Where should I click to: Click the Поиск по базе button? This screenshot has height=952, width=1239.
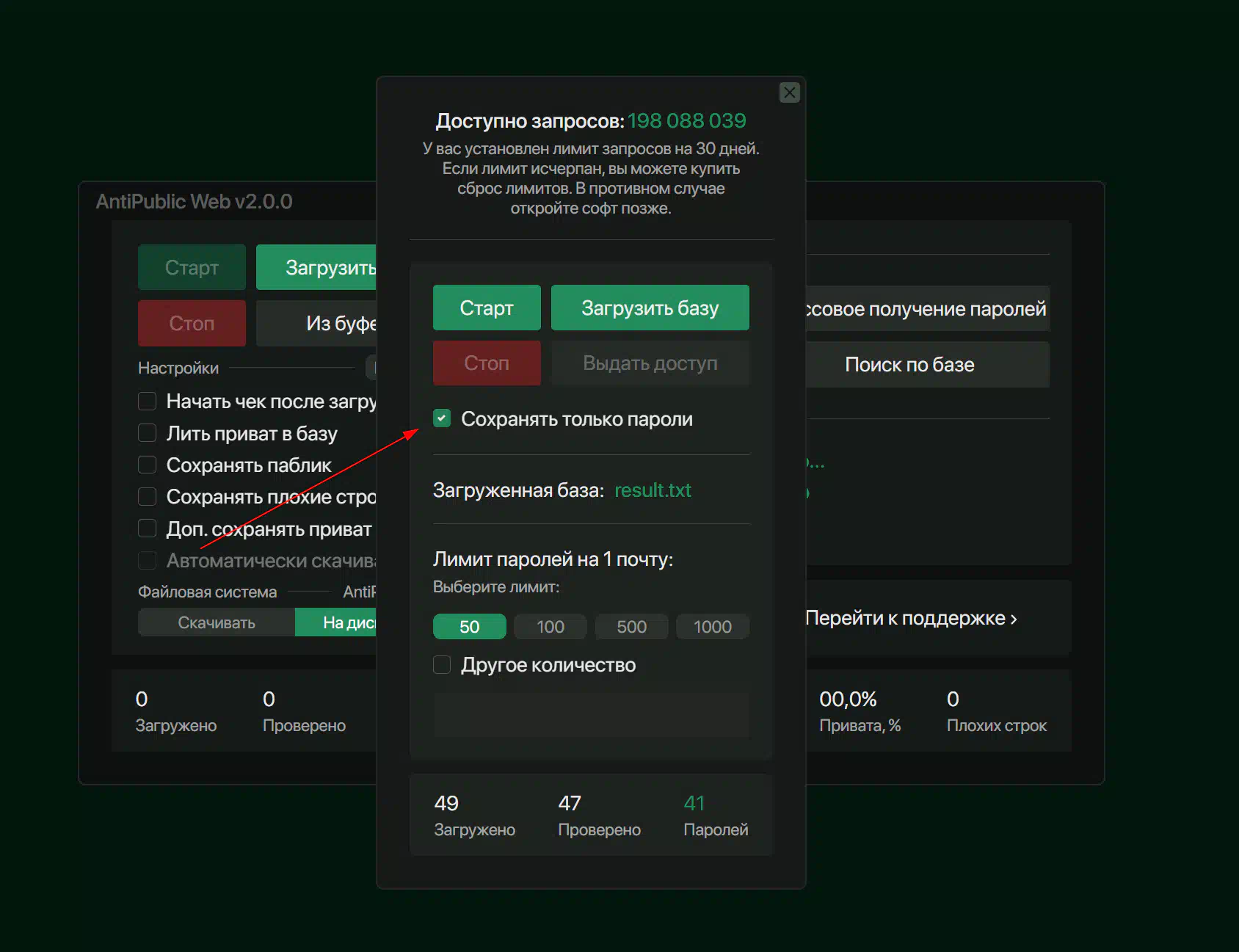928,365
